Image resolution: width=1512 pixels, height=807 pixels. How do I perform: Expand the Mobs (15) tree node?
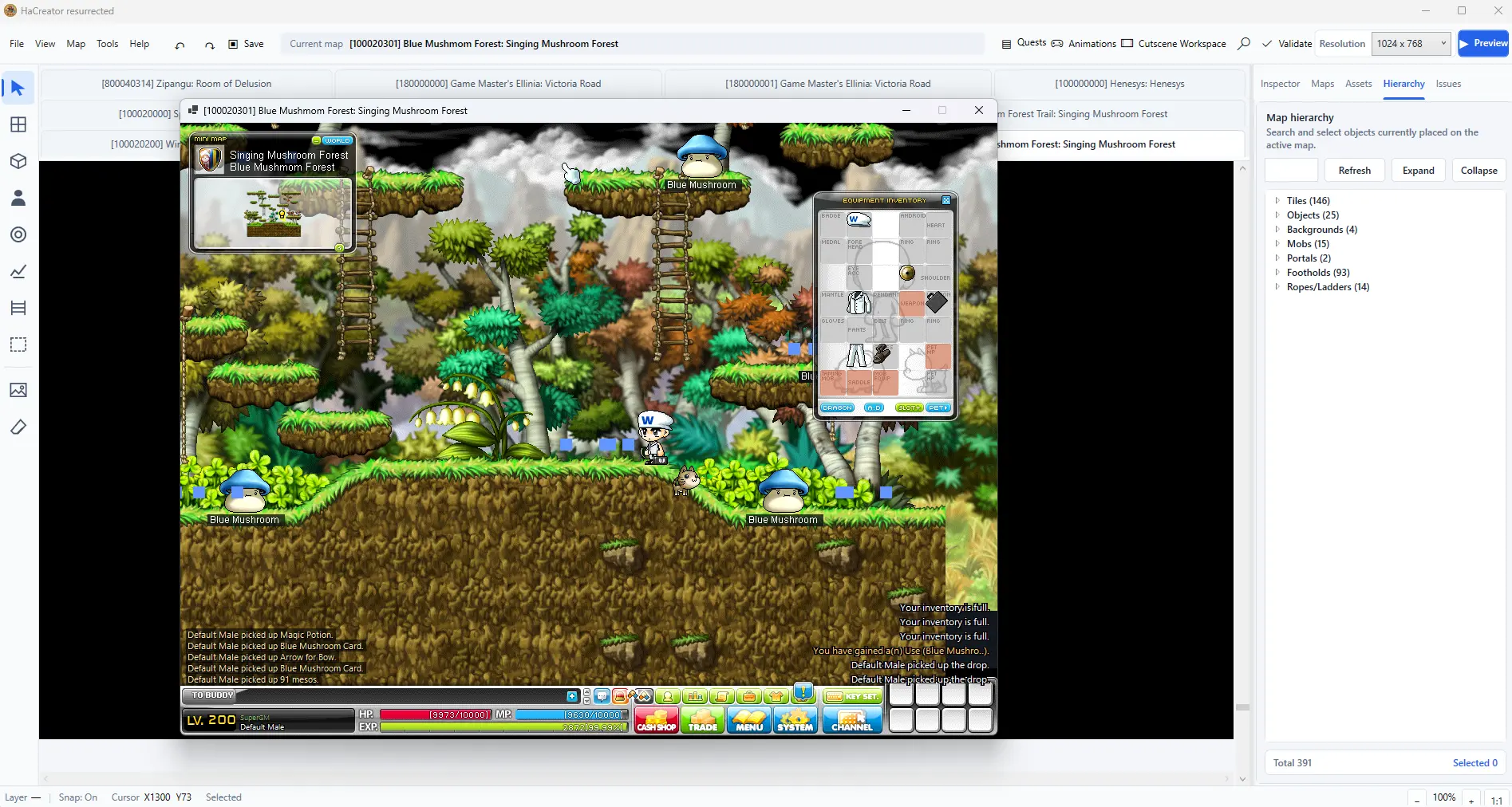(1277, 244)
